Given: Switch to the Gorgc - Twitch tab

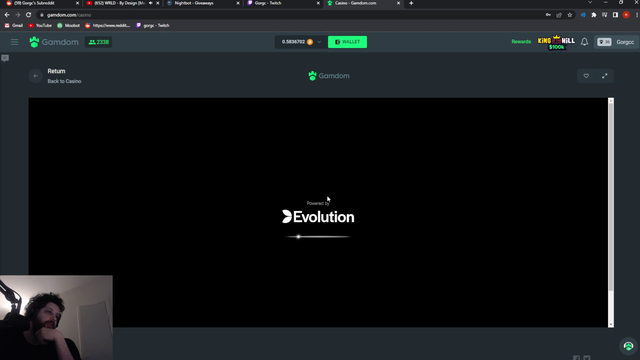Looking at the screenshot, I should 283,3.
